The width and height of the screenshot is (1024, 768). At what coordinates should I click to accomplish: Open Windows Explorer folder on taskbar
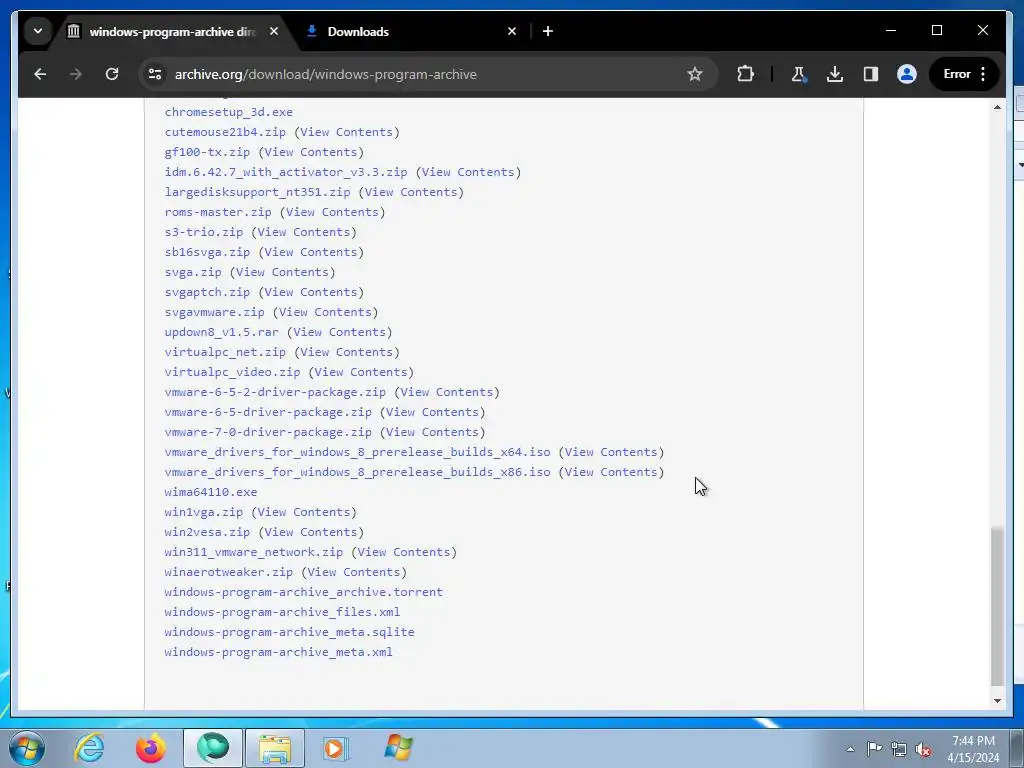point(275,748)
